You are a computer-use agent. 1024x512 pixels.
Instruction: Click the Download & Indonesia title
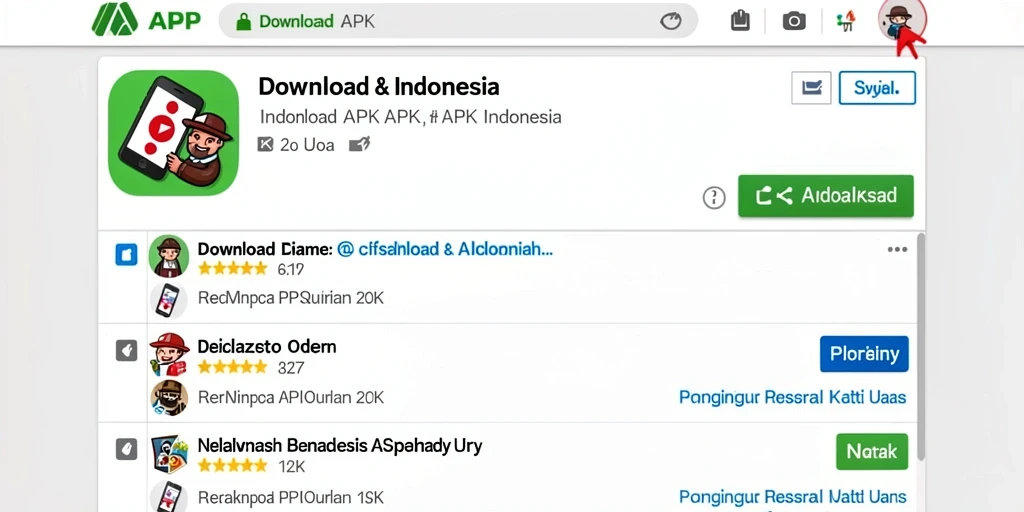379,86
